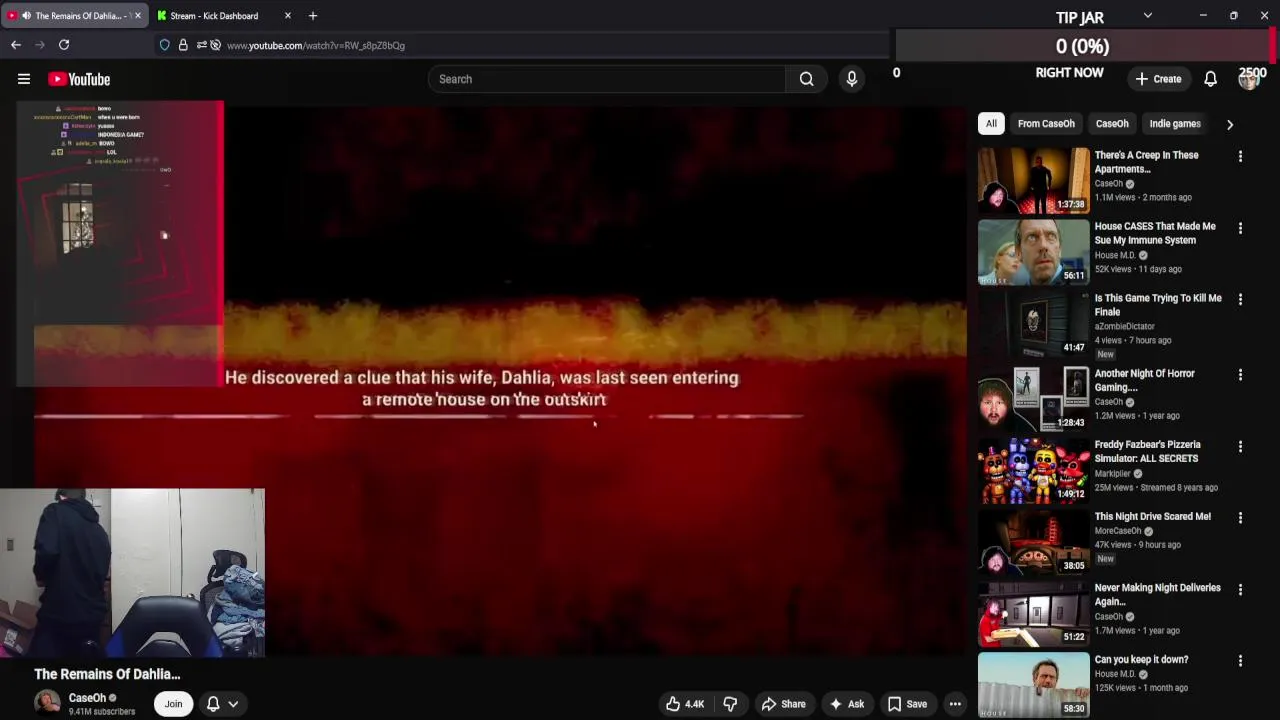Open more actions three-dot menu under video

(x=955, y=704)
